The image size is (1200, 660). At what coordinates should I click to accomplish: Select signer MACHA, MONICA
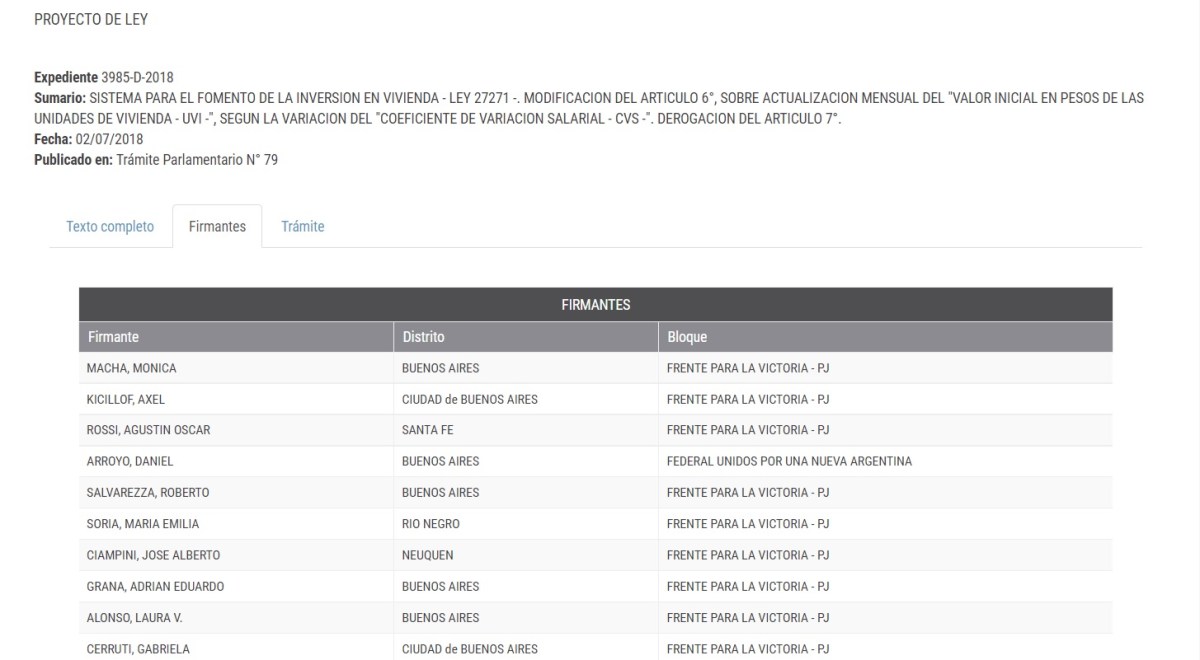pyautogui.click(x=132, y=368)
